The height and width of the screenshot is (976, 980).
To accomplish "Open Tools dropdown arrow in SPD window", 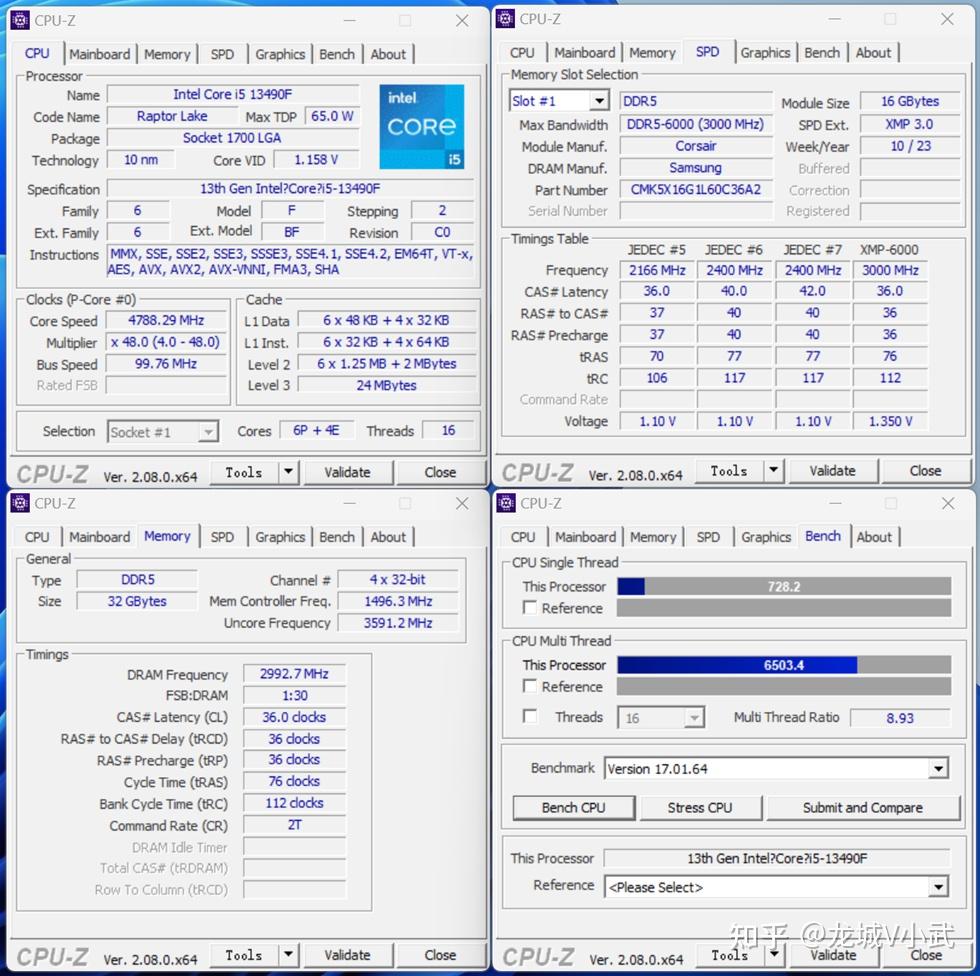I will tap(773, 470).
